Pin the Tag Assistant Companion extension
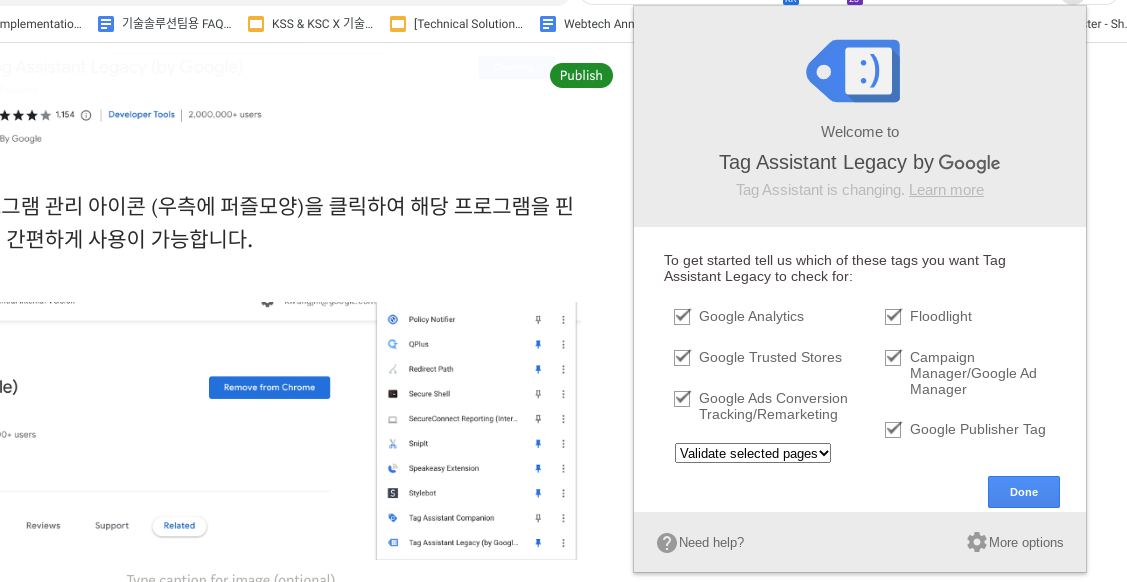The width and height of the screenshot is (1127, 582). (538, 518)
